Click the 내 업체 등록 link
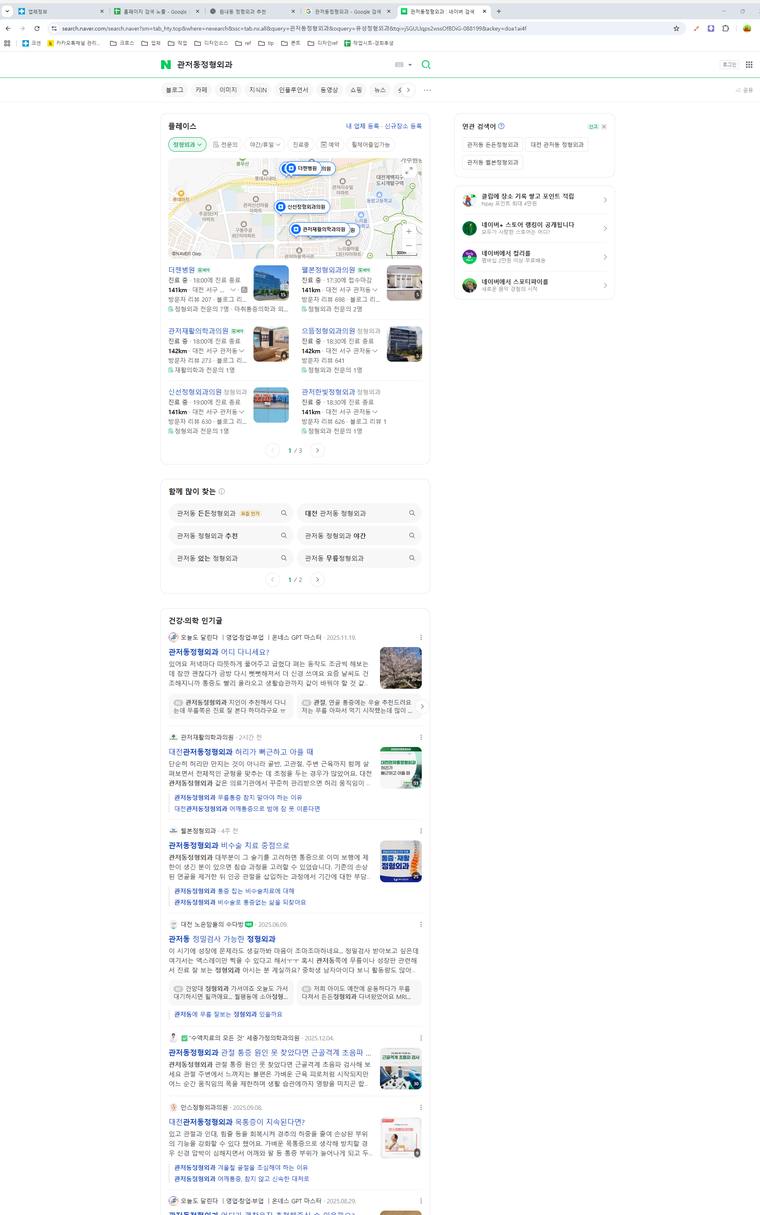 click(363, 127)
